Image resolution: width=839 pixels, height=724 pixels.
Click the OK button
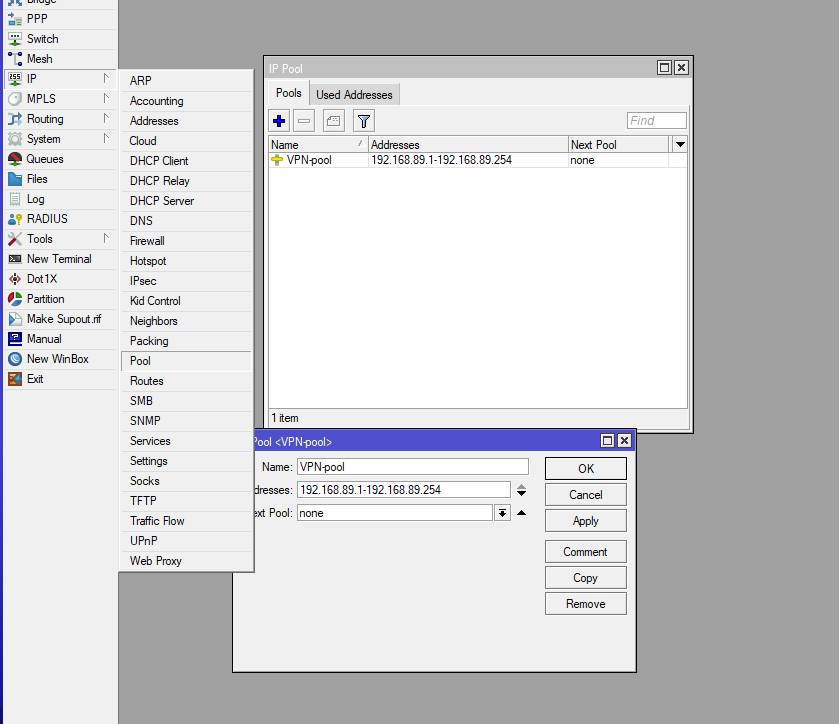(x=586, y=469)
